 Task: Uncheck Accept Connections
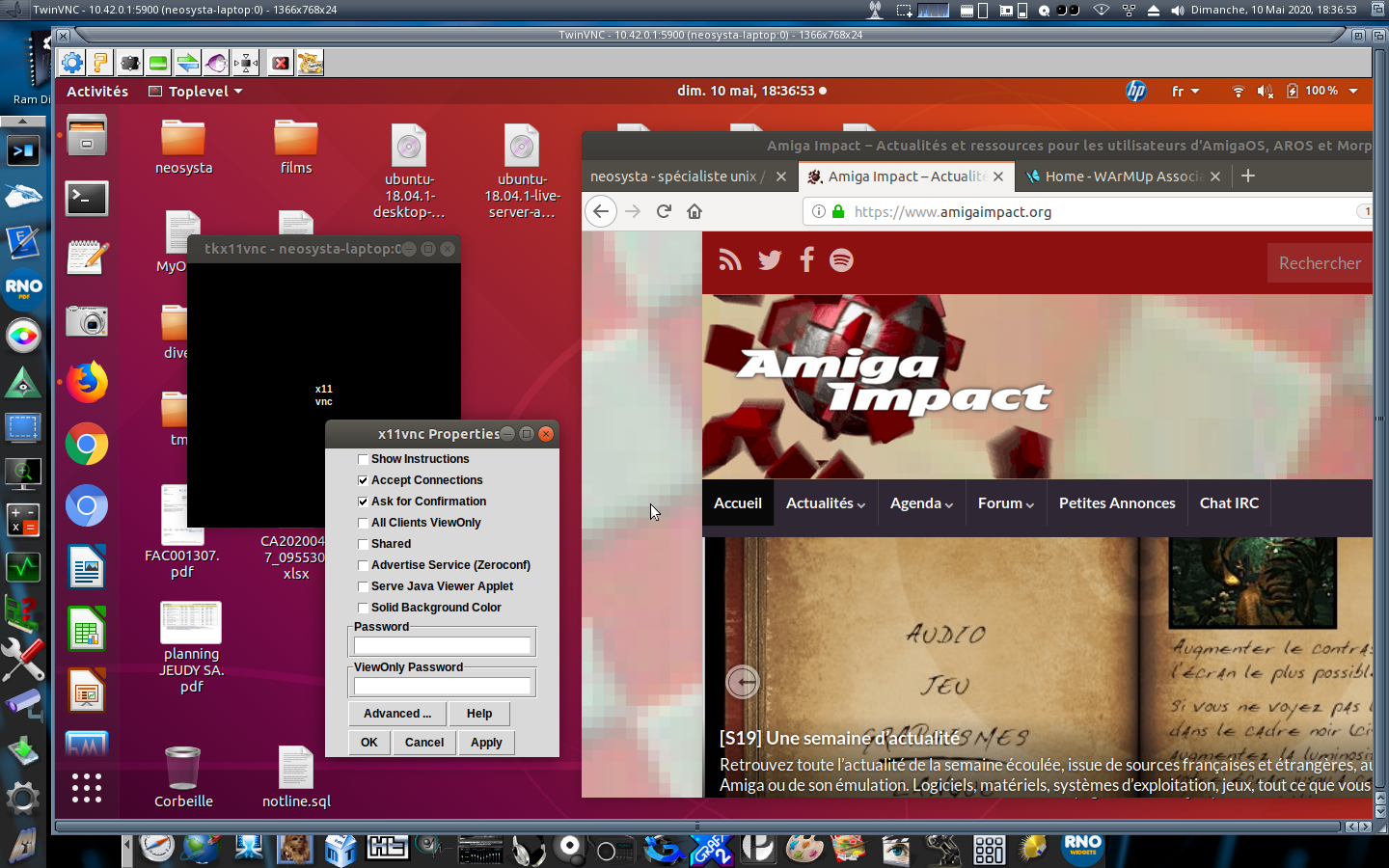click(x=363, y=480)
